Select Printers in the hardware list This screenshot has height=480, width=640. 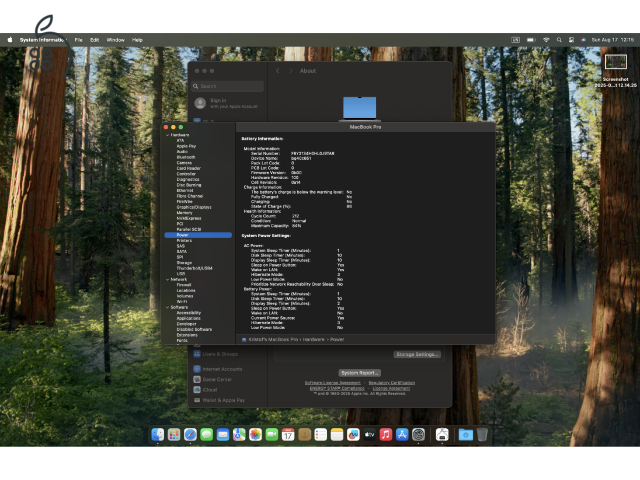[x=184, y=240]
